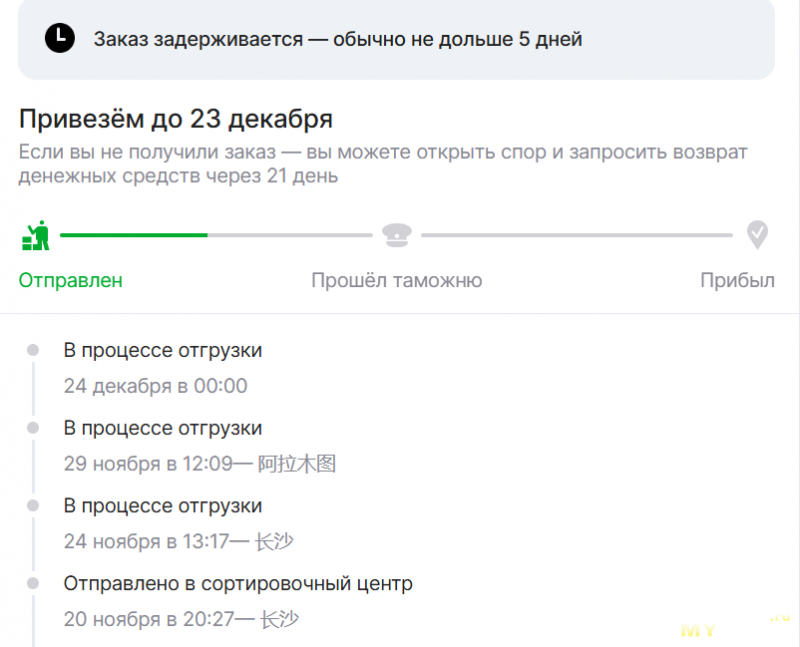
Task: Click the green shipped parcel icon
Action: pos(36,236)
